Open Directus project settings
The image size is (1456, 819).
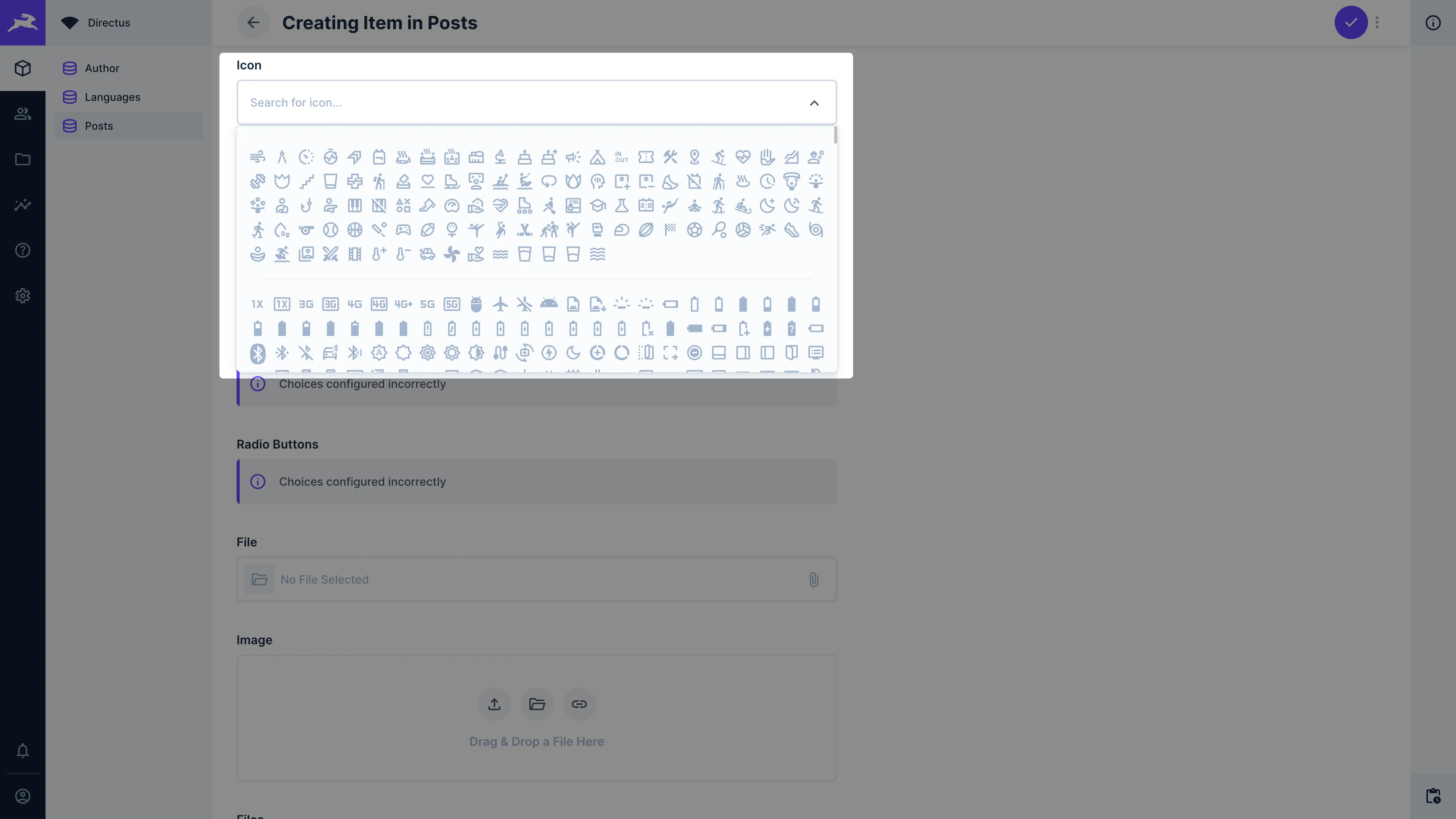click(23, 296)
